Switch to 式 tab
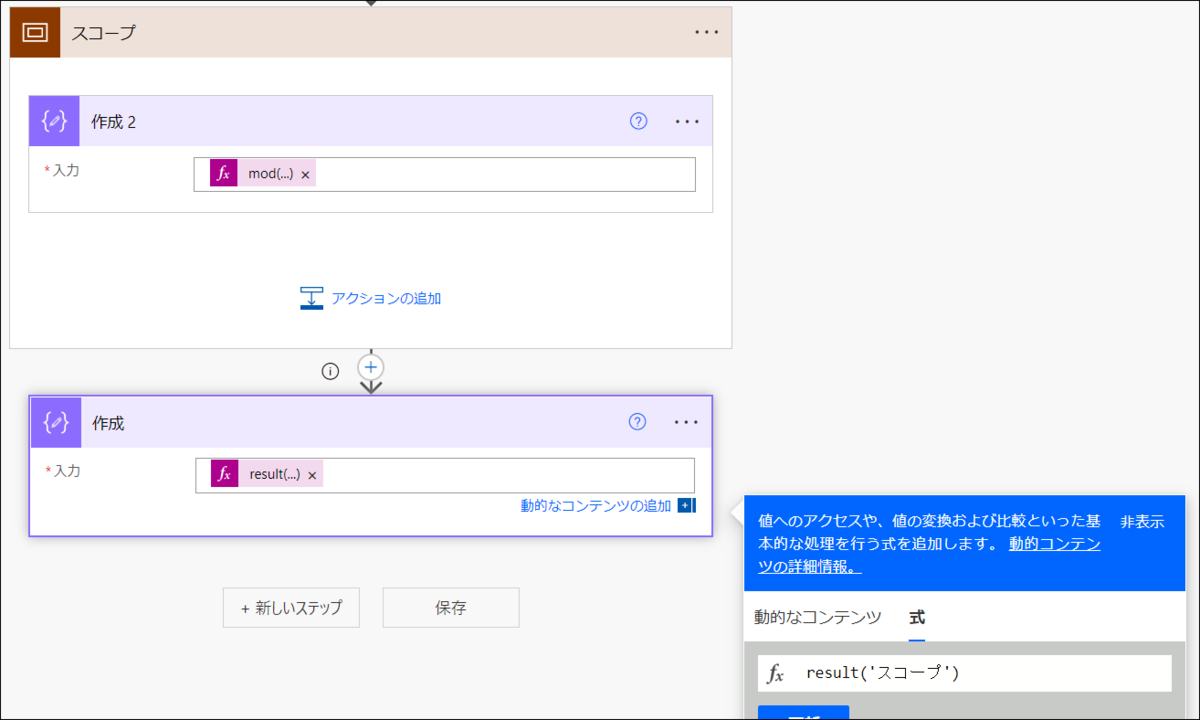 click(x=917, y=617)
